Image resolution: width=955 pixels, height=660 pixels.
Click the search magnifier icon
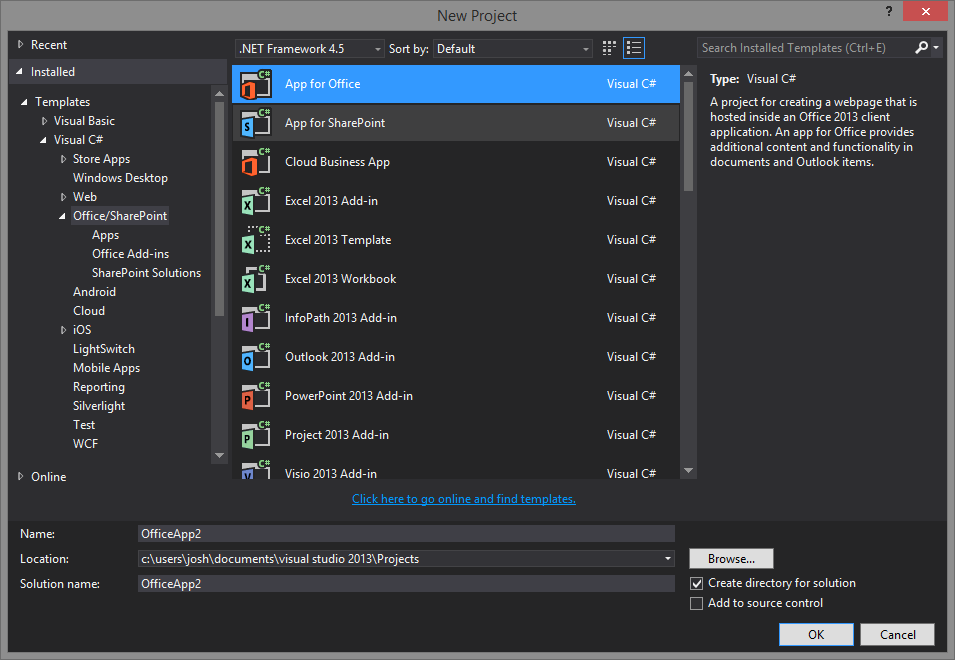pyautogui.click(x=922, y=47)
